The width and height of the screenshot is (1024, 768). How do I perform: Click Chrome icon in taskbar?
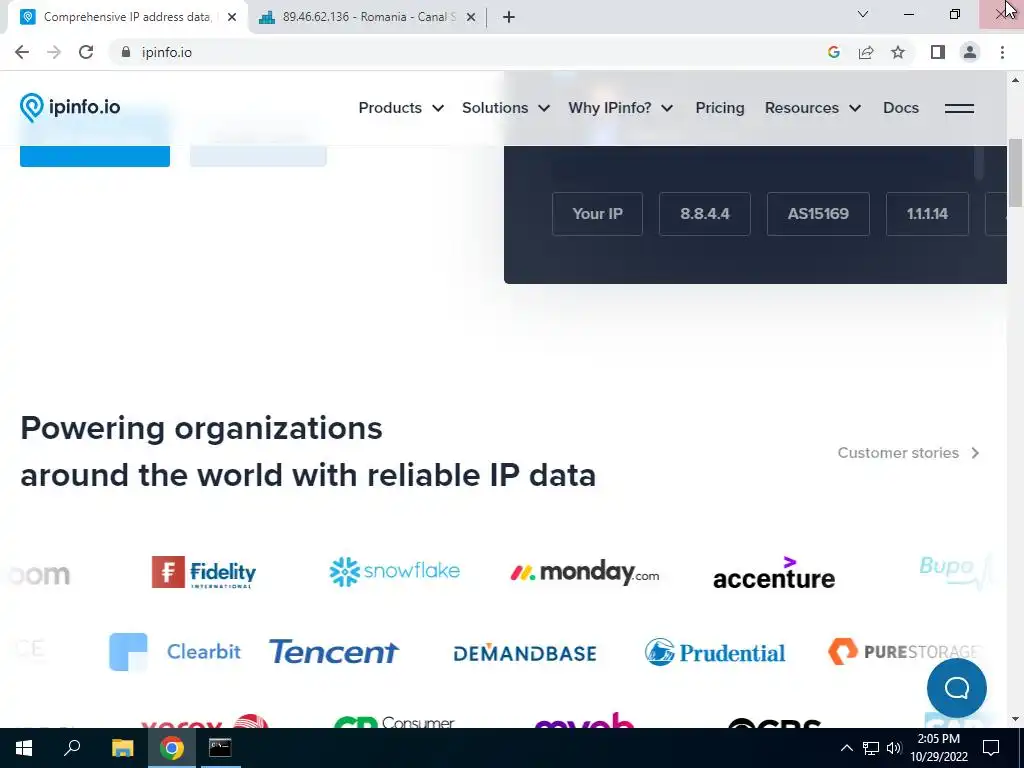tap(172, 748)
